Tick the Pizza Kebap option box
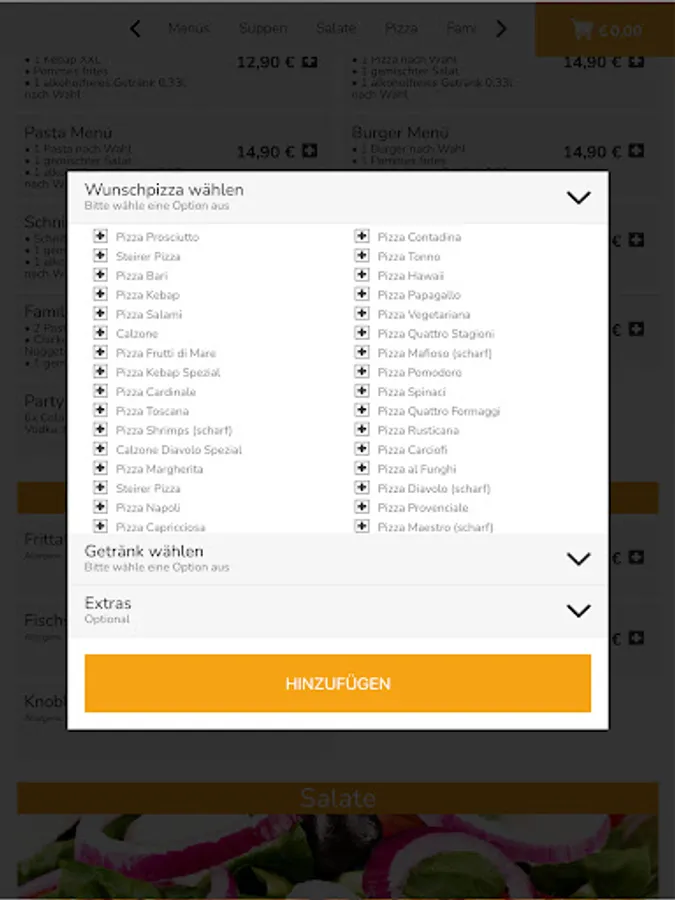This screenshot has height=900, width=675. [x=100, y=294]
